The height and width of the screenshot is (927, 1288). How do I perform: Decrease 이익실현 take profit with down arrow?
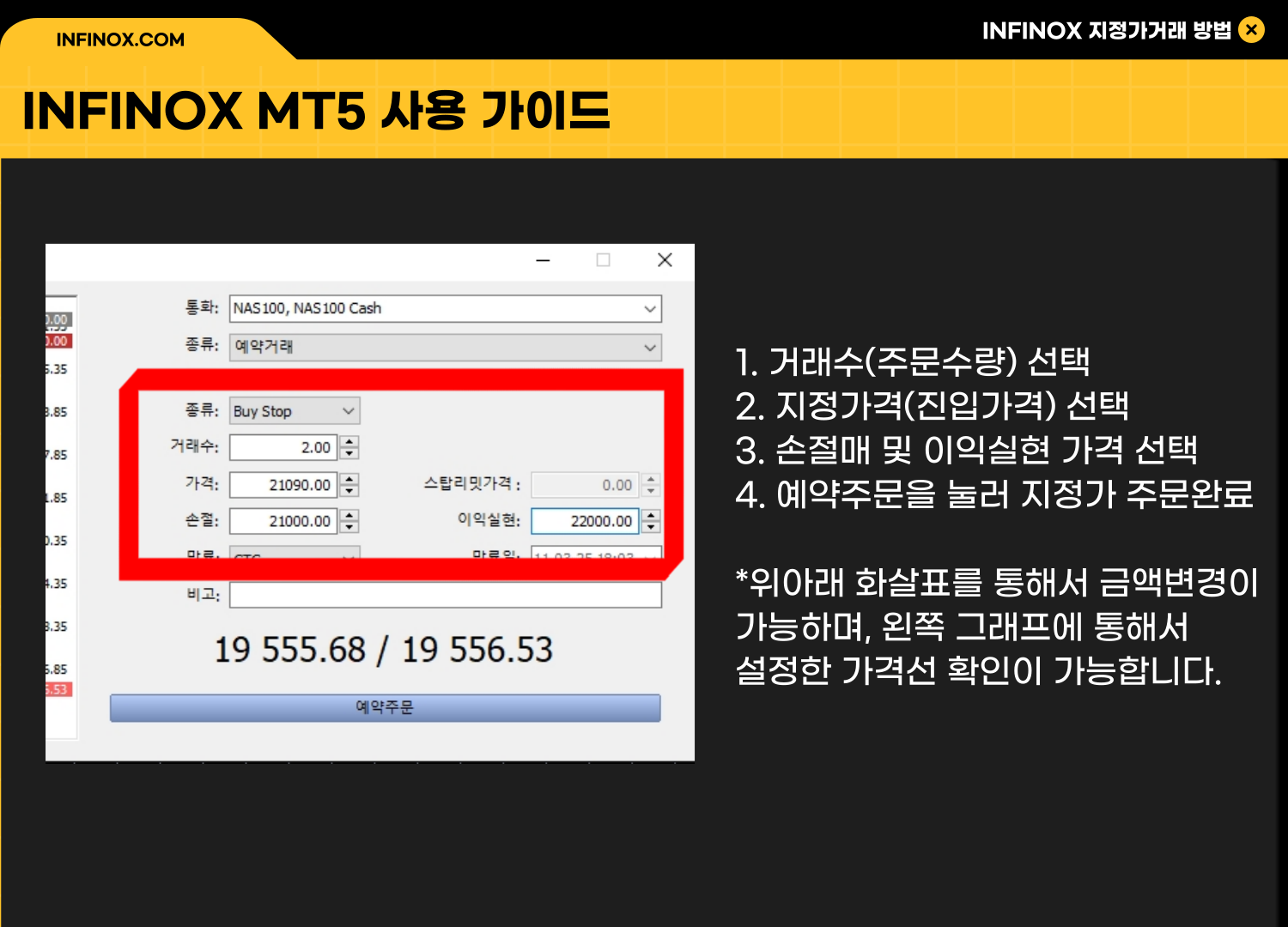point(652,527)
